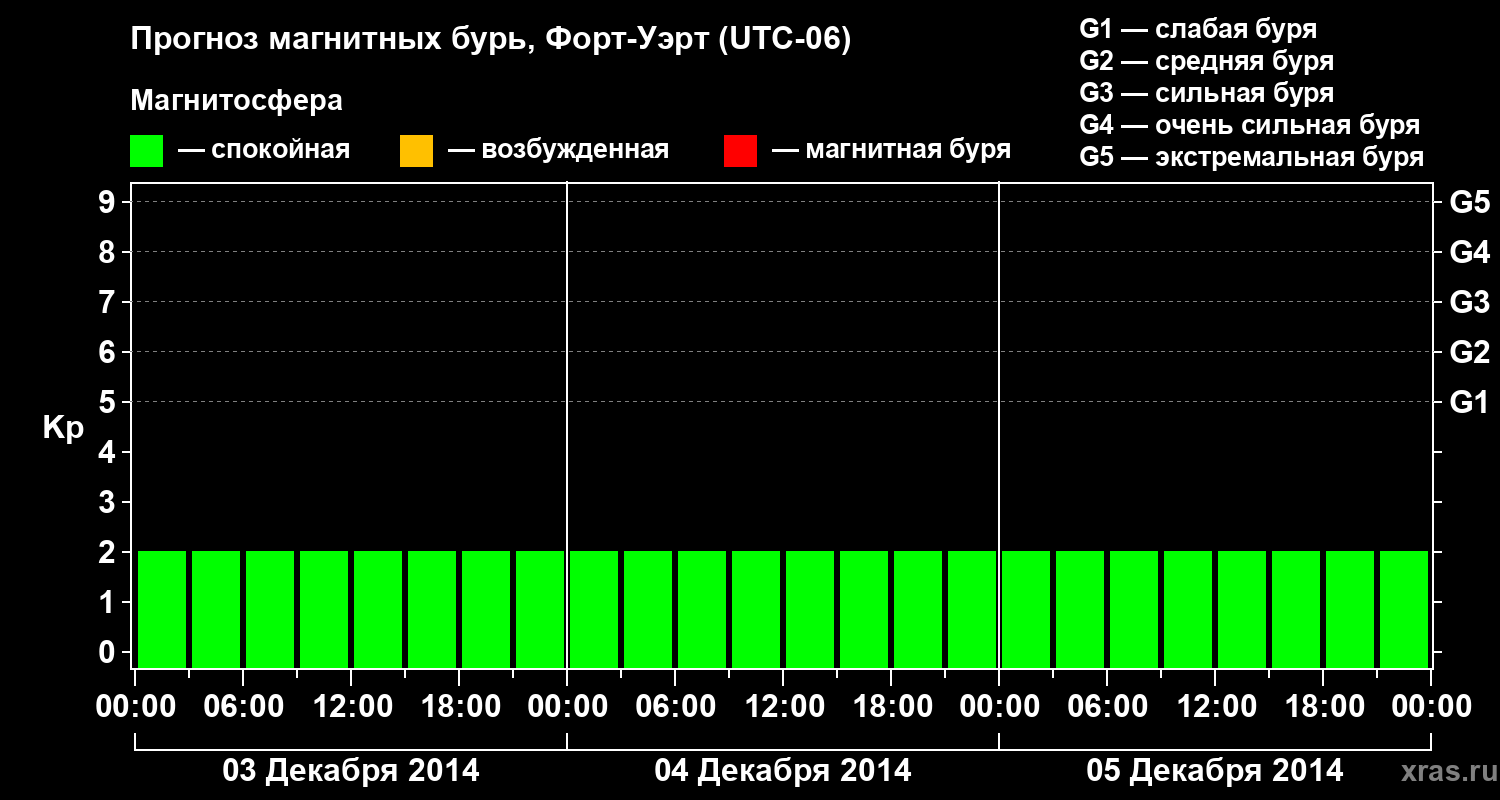Viewport: 1500px width, 800px height.
Task: Click the 'Kp' axis label
Action: click(63, 428)
